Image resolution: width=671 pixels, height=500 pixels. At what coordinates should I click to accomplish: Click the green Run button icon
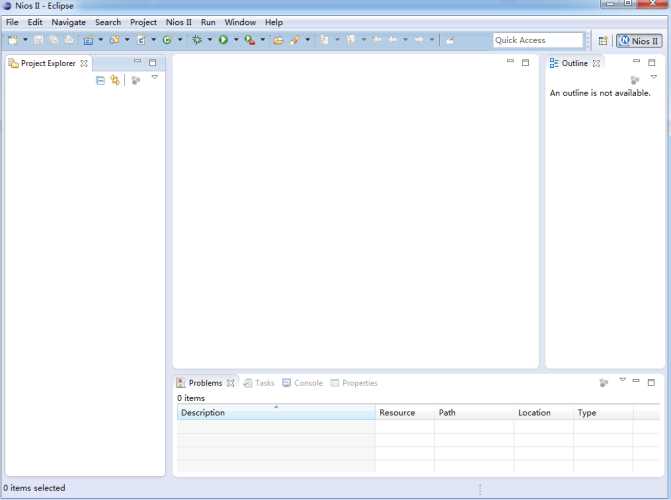coord(223,40)
